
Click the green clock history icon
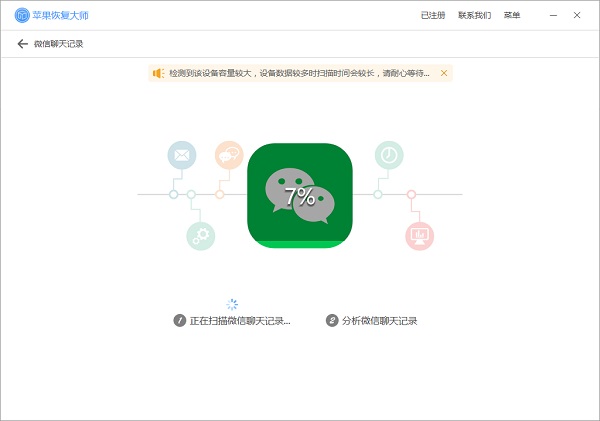click(x=389, y=155)
